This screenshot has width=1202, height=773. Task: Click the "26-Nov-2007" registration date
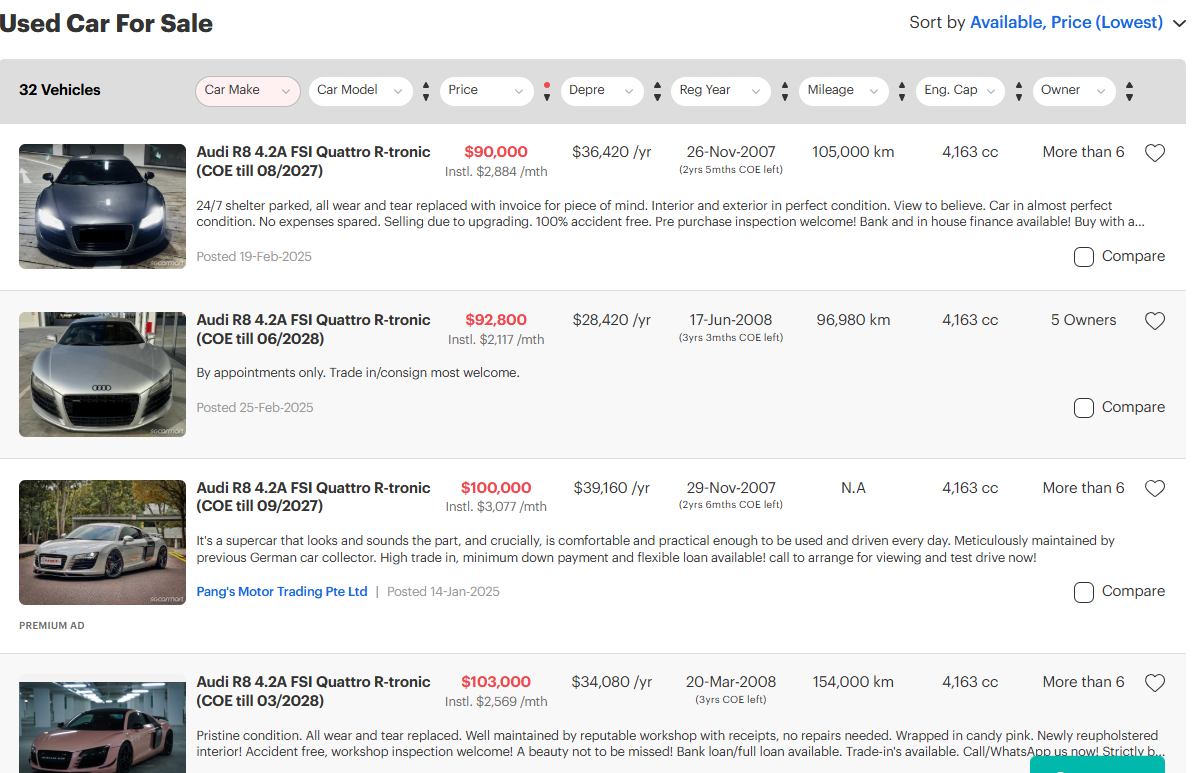pos(731,152)
